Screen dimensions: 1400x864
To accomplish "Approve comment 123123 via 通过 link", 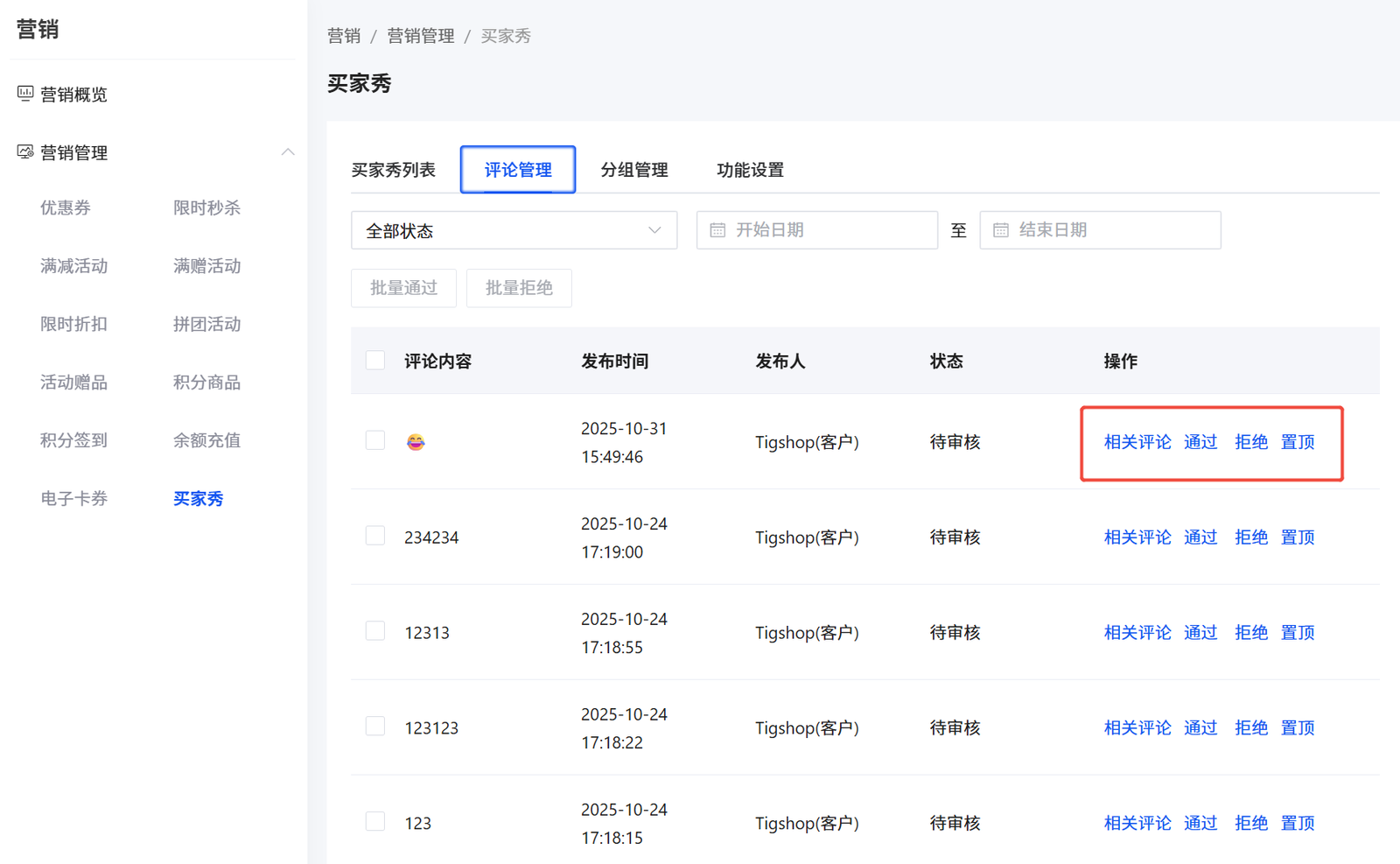I will point(1200,727).
